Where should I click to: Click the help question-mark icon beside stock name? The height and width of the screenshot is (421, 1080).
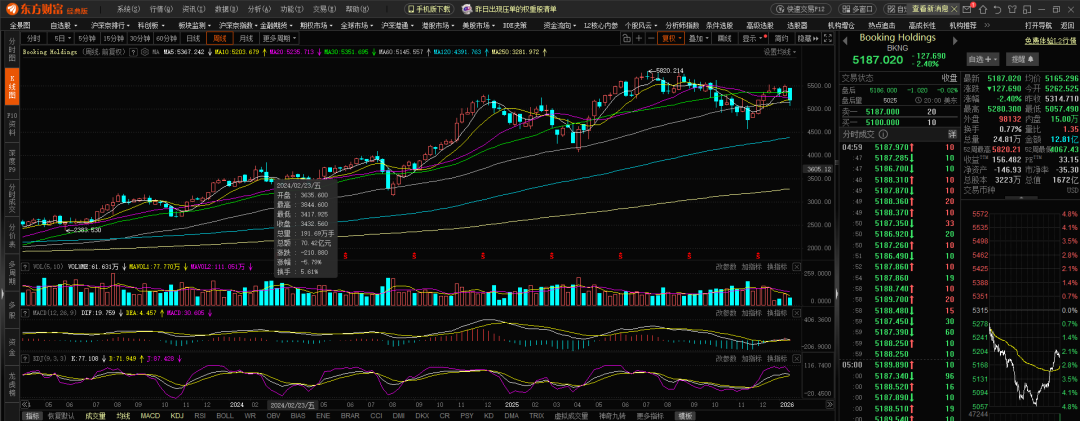(134, 52)
